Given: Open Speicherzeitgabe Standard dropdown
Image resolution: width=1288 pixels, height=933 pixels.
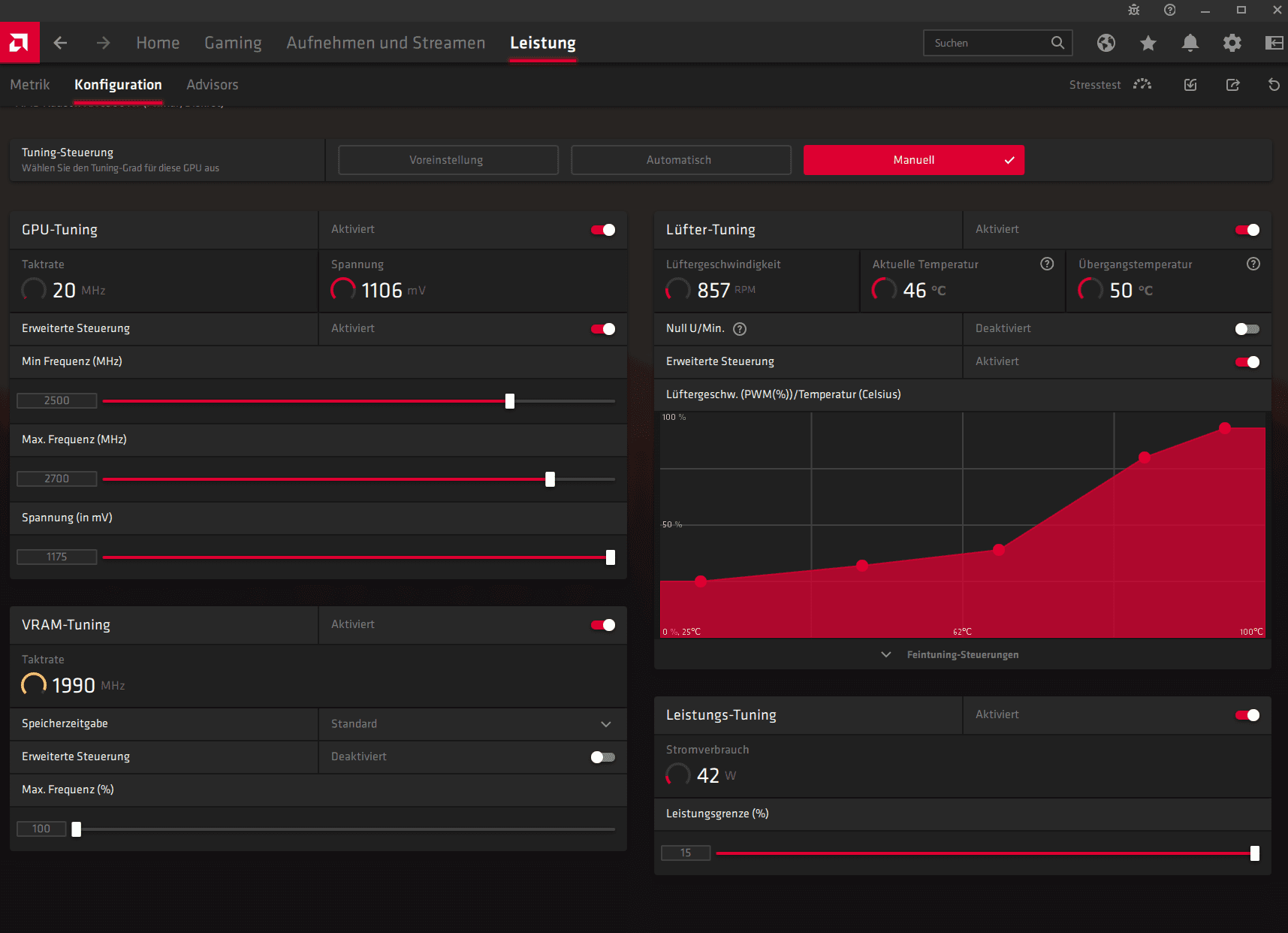Looking at the screenshot, I should (472, 724).
